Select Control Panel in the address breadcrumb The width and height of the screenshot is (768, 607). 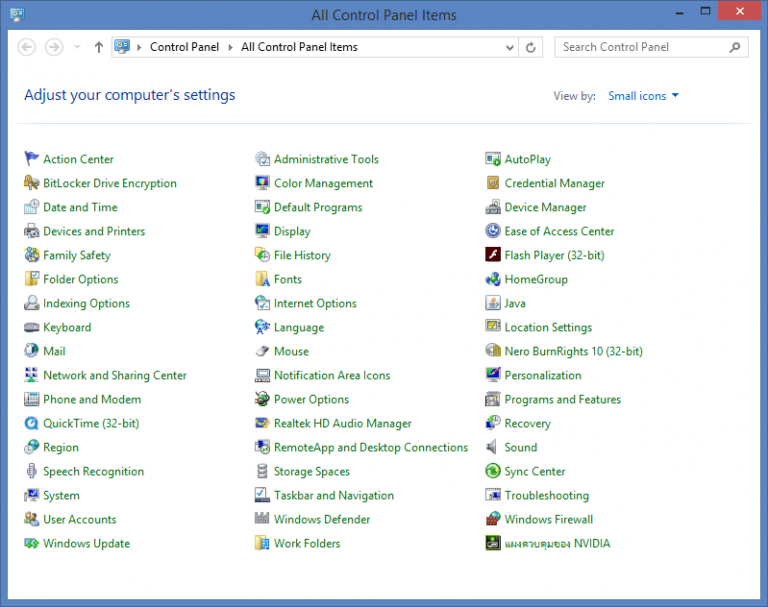coord(182,47)
